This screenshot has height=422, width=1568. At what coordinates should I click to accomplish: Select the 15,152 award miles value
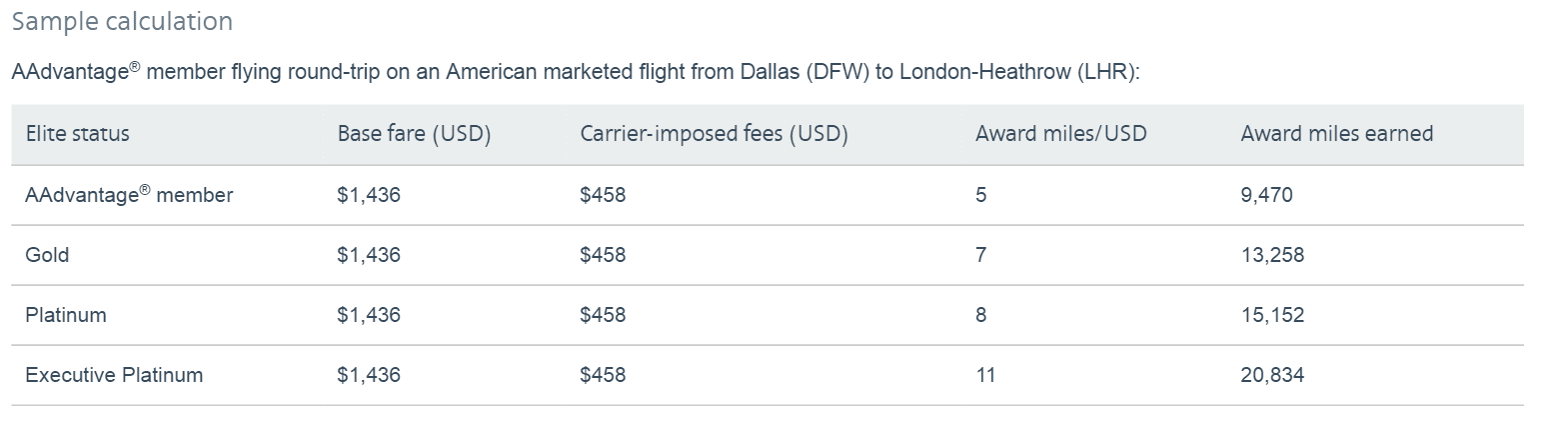1272,315
